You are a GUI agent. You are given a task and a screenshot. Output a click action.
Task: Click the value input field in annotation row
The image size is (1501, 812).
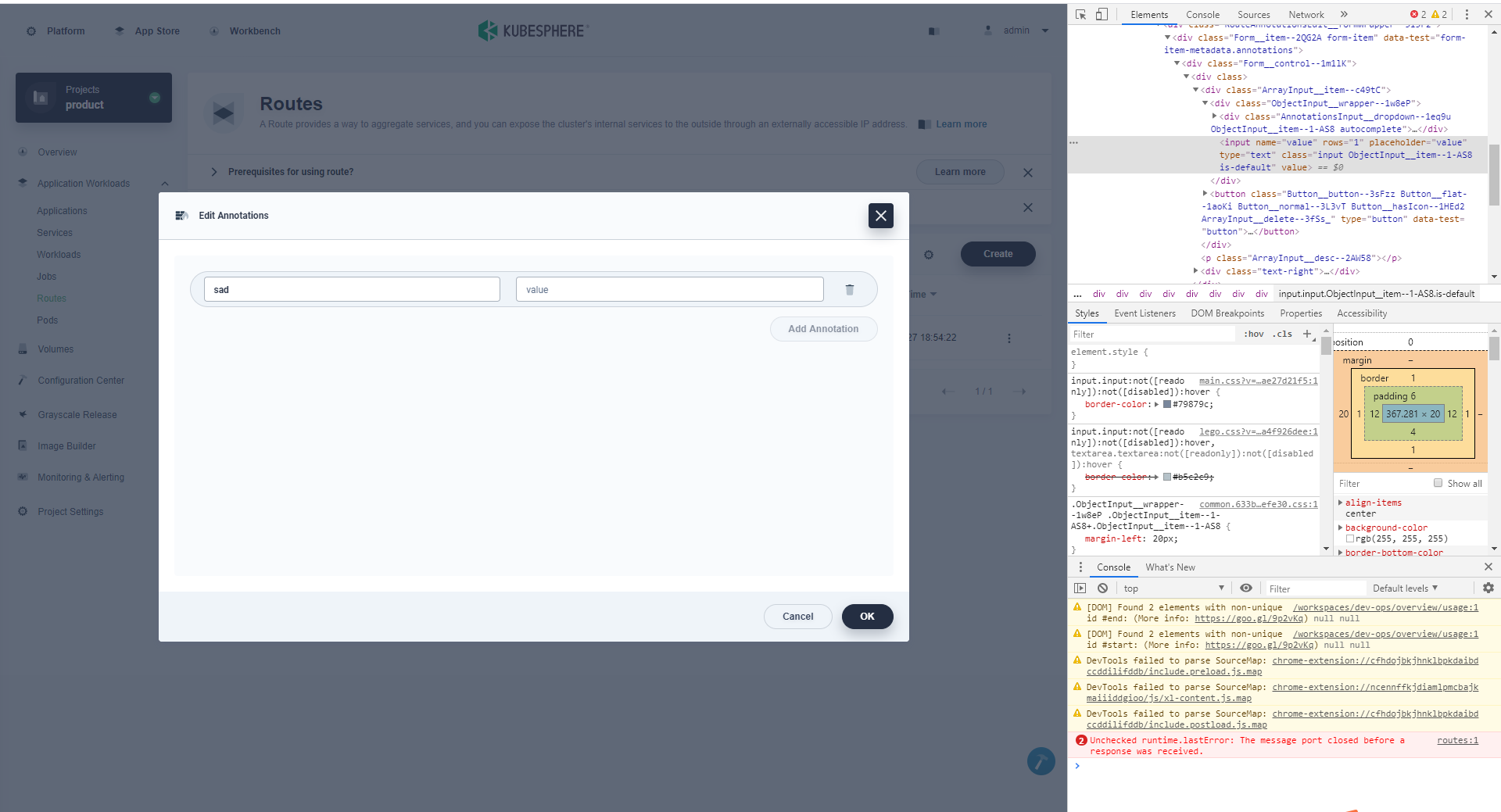[669, 289]
